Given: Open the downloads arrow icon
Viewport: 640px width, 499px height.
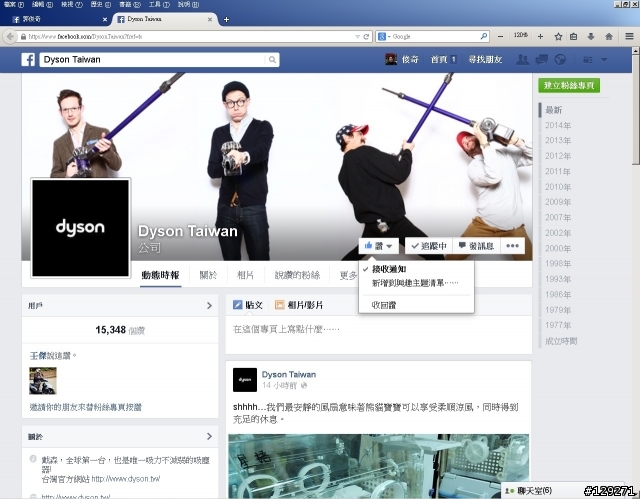Looking at the screenshot, I should 591,37.
